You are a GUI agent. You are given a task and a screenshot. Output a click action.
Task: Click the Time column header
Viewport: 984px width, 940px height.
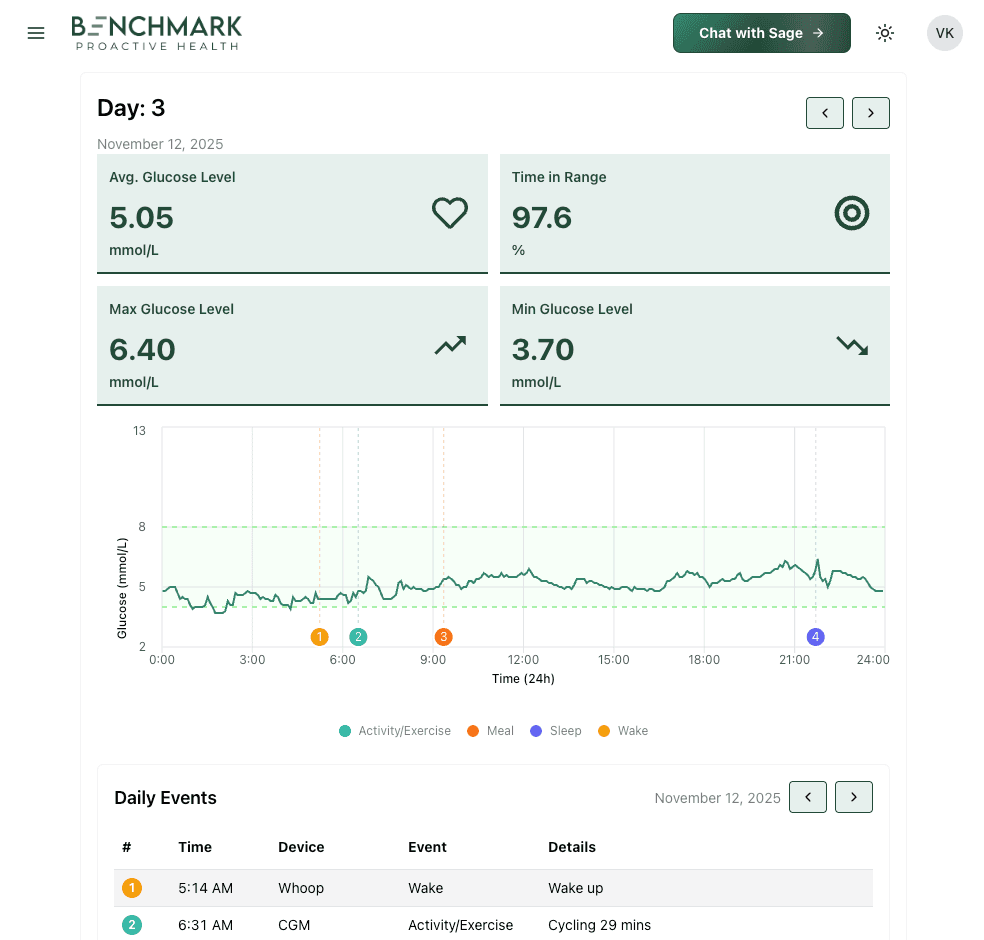point(195,847)
